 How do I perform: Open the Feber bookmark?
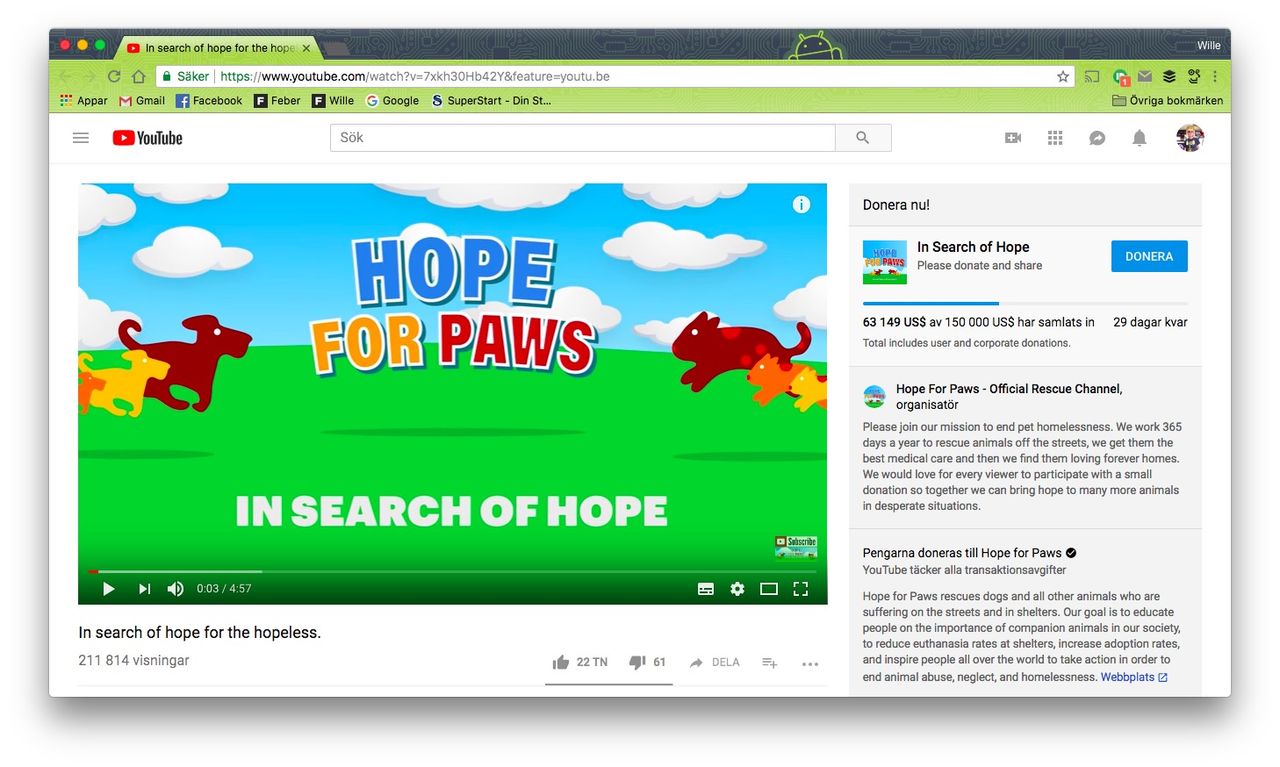click(277, 100)
